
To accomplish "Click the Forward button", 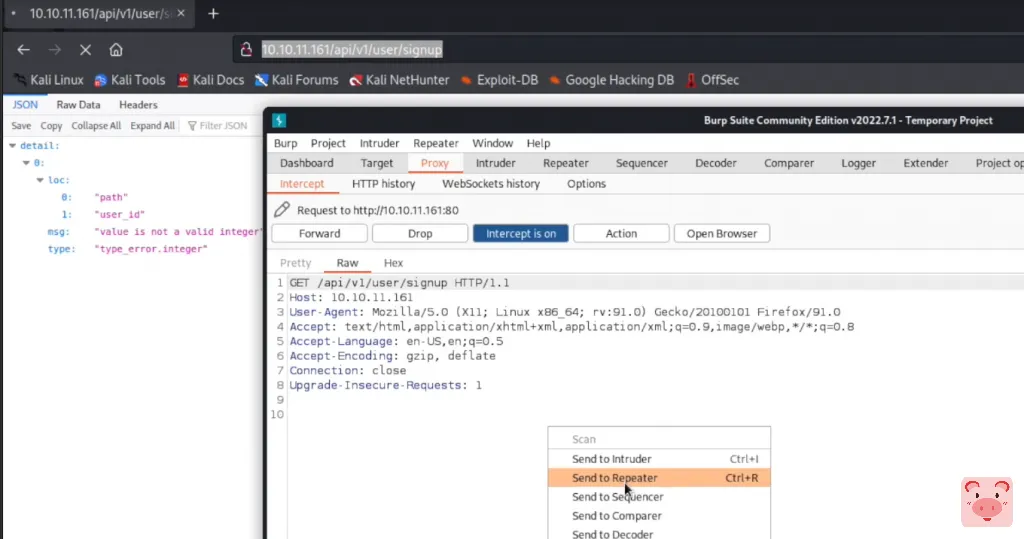I will (319, 233).
